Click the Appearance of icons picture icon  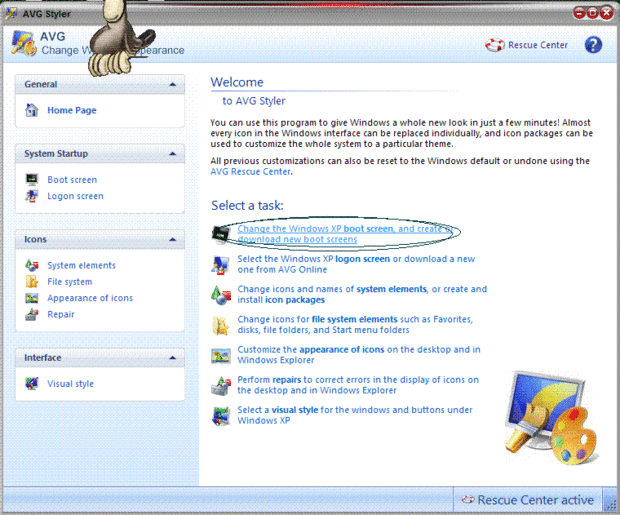(x=32, y=298)
